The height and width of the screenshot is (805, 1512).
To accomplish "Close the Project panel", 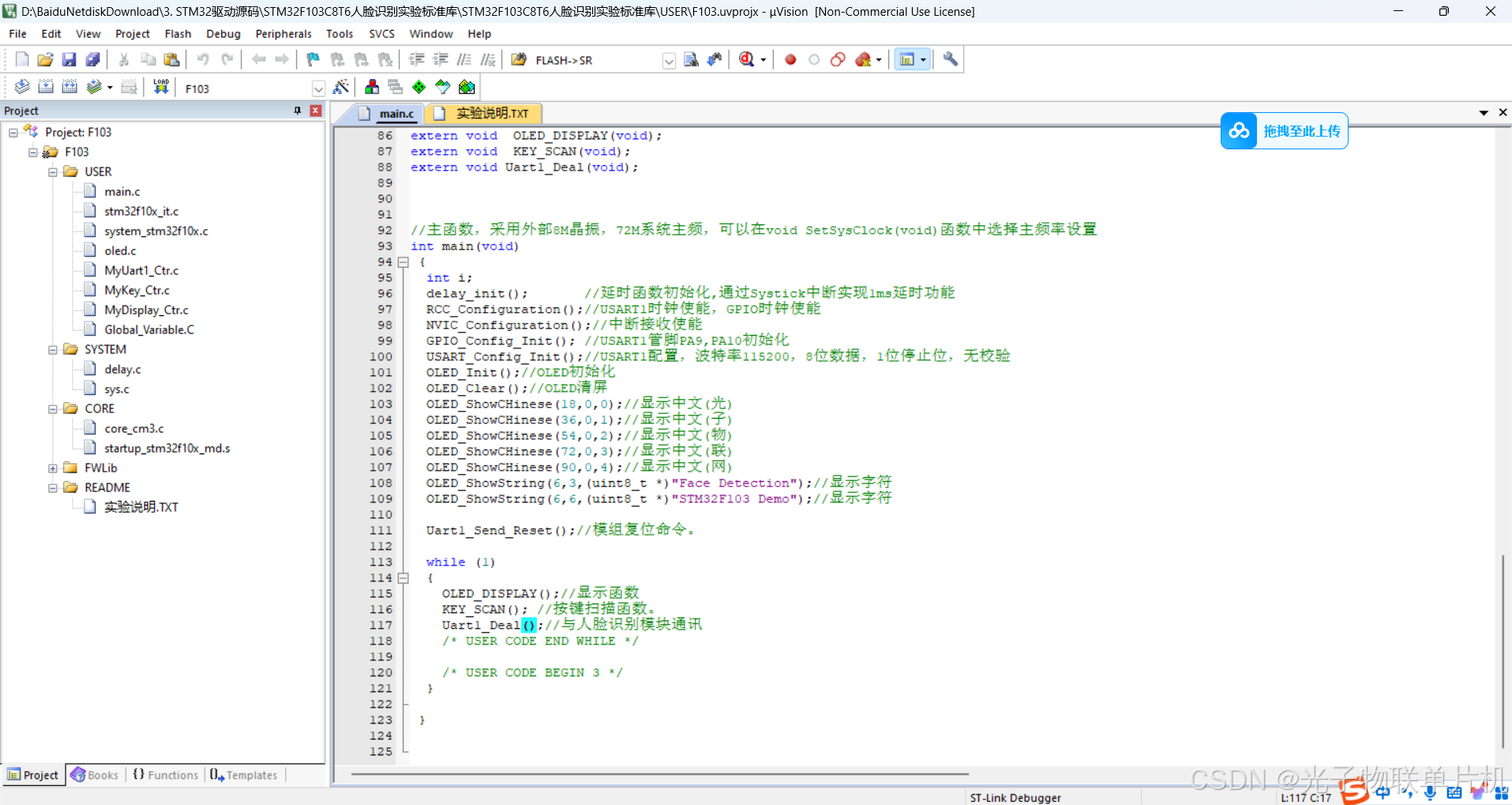I will click(316, 111).
